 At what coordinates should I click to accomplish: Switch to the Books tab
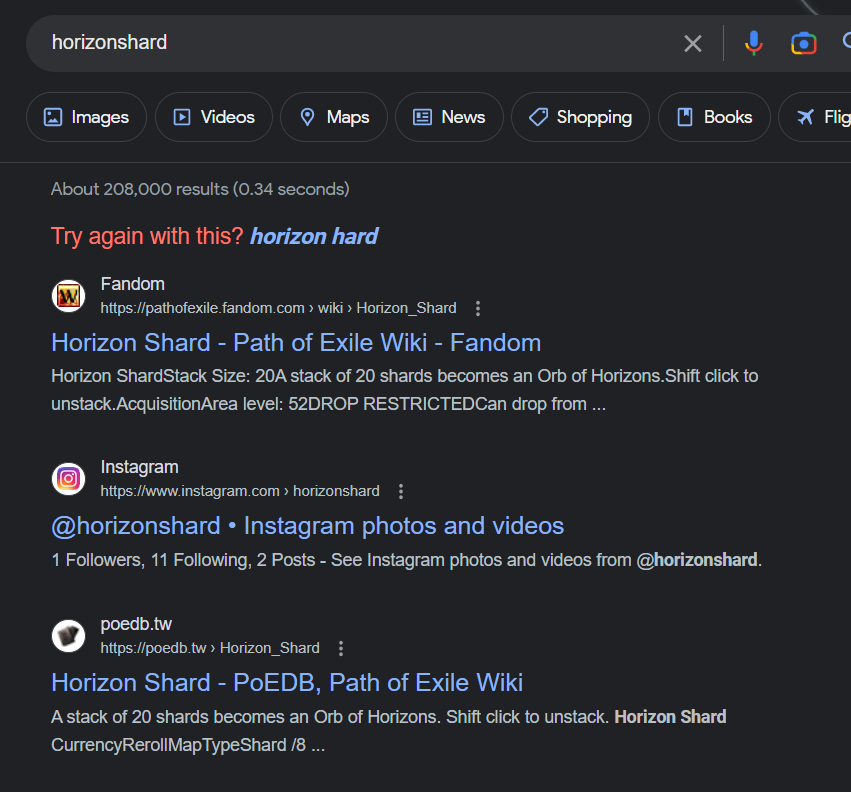714,117
